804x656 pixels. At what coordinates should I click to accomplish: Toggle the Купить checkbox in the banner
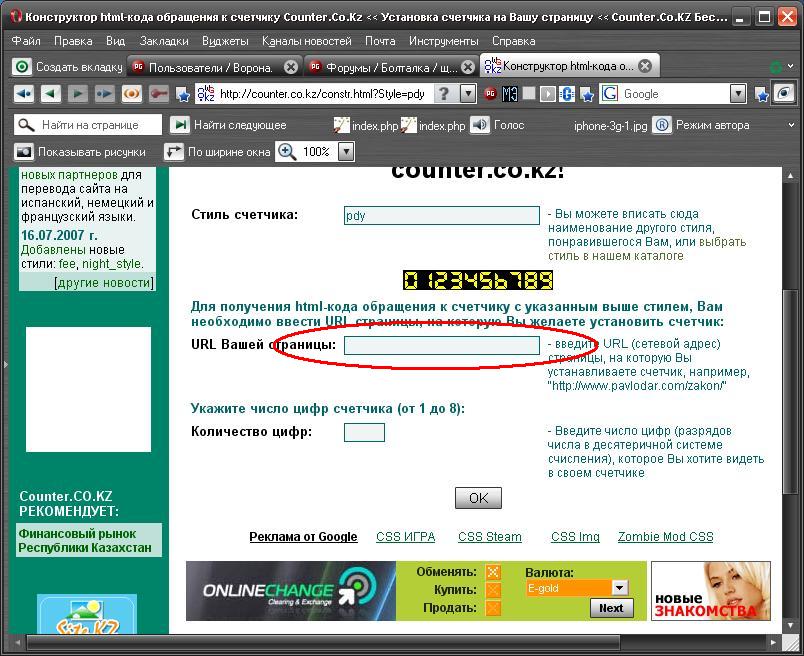(493, 590)
